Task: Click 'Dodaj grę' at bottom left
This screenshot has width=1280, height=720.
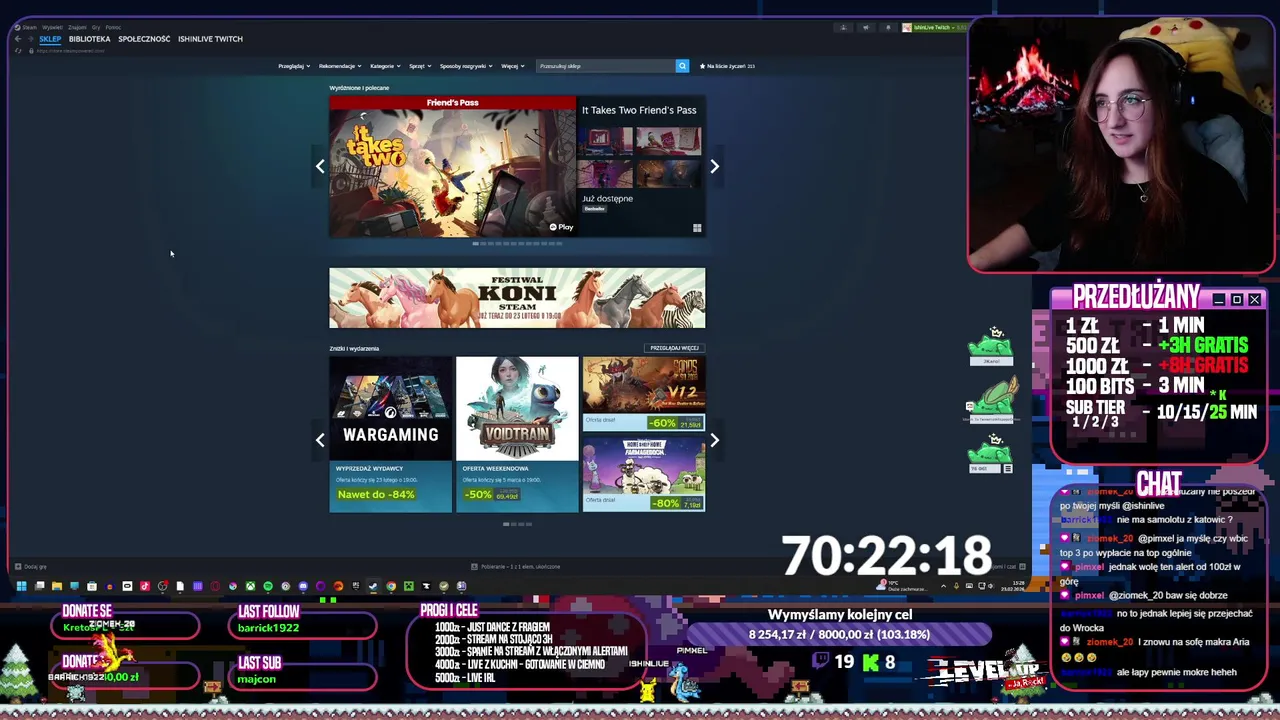Action: coord(30,567)
